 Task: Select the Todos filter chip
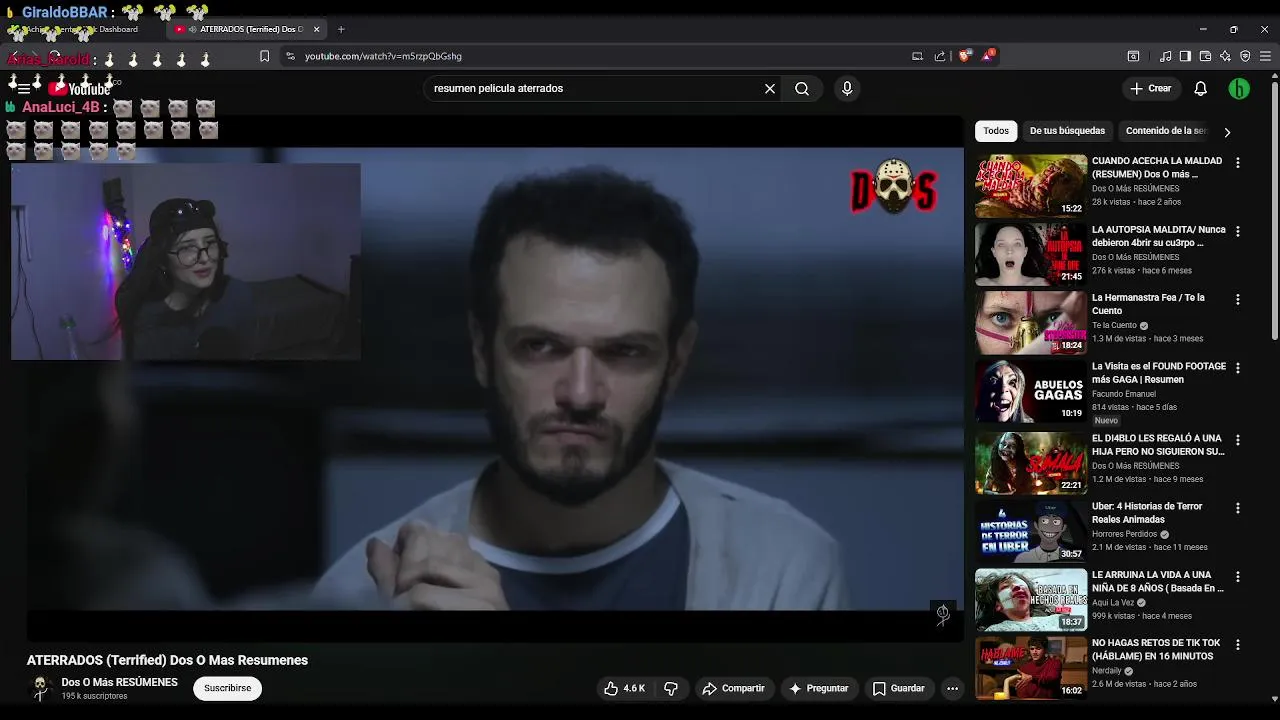click(996, 131)
